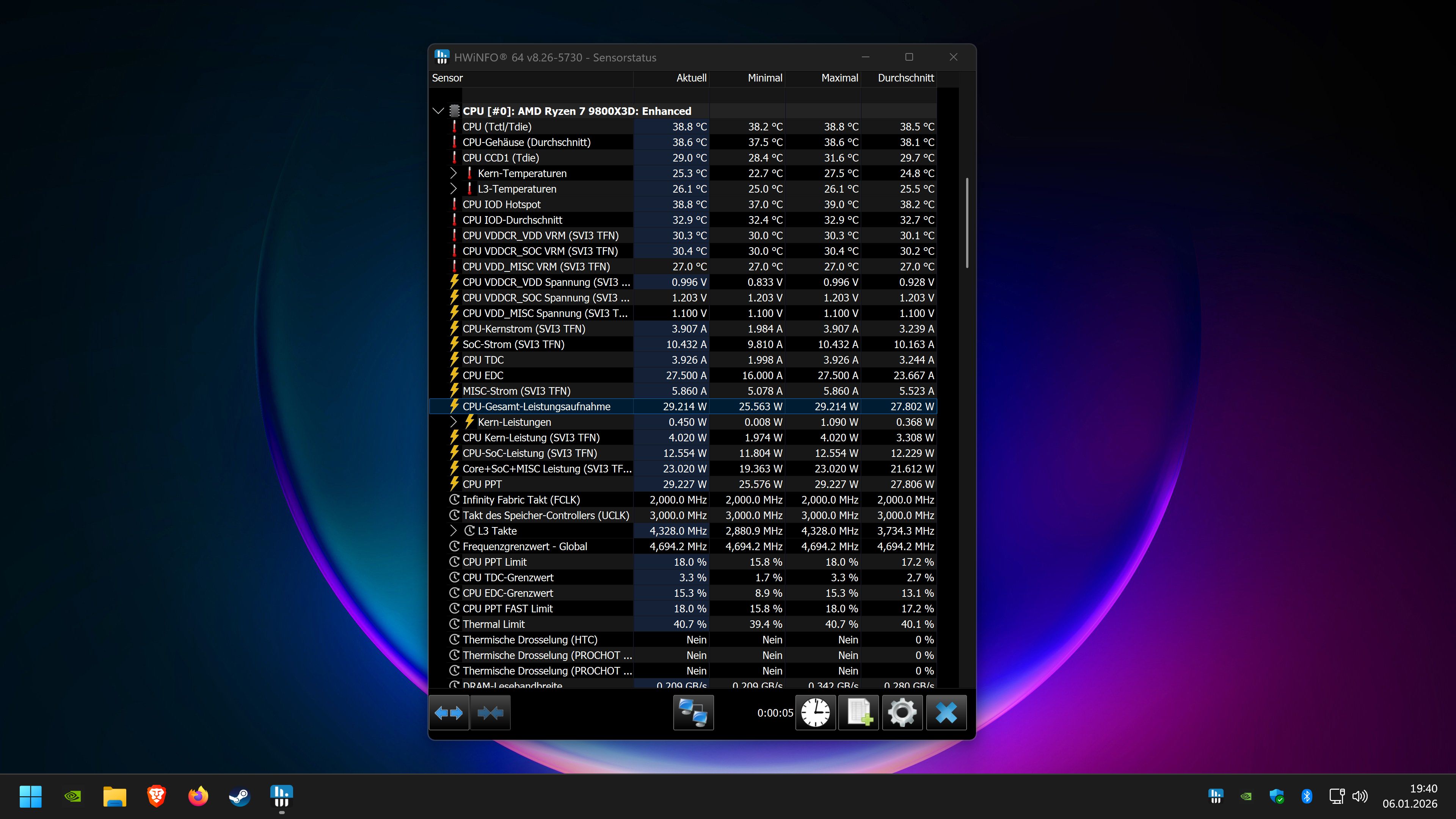Sort by the Durchschnitt column header
Screen dimensions: 1456x819
tap(905, 78)
